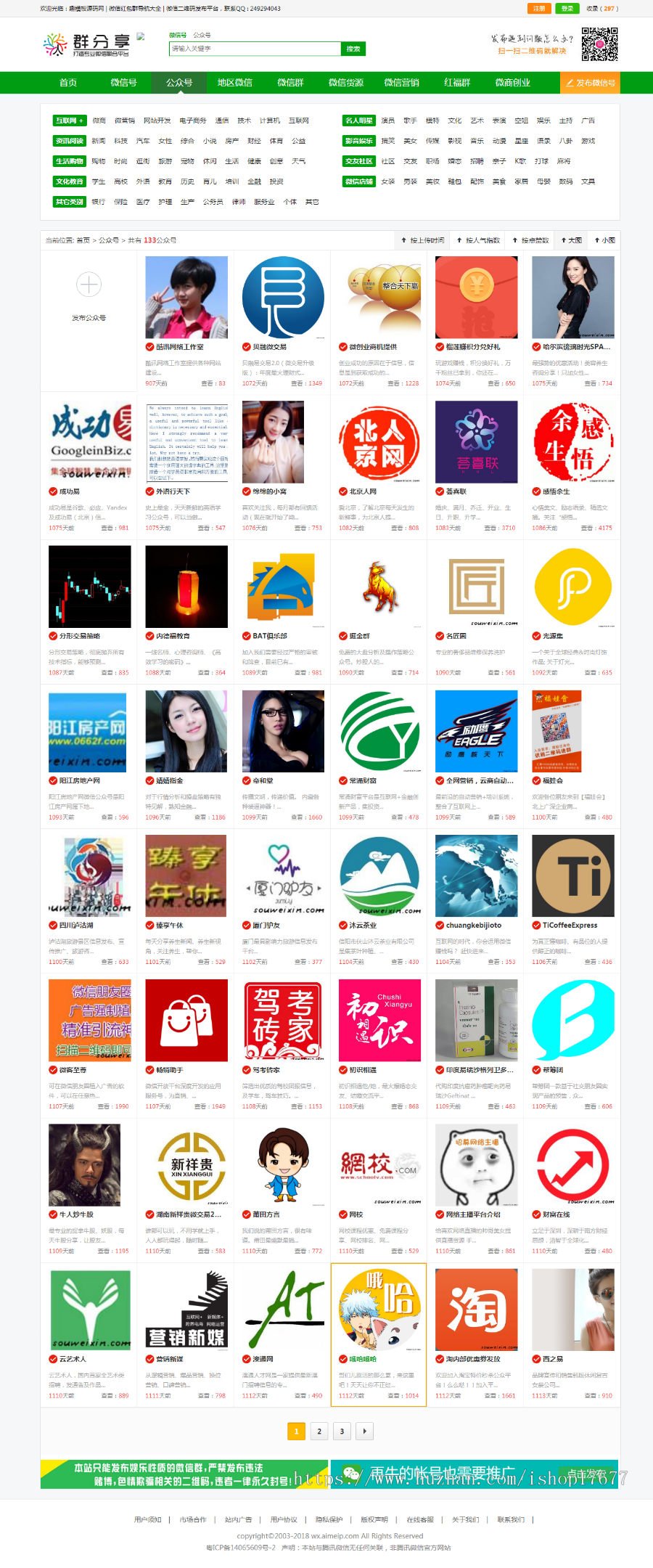
Task: Click the 群分享 site logo
Action: click(86, 45)
